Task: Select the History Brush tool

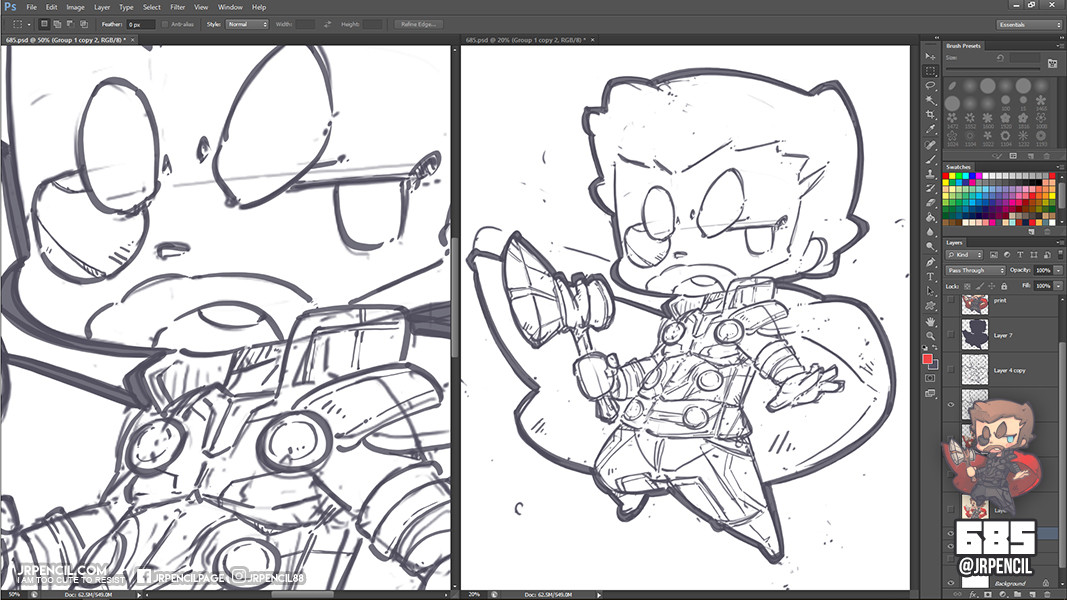Action: click(x=930, y=188)
